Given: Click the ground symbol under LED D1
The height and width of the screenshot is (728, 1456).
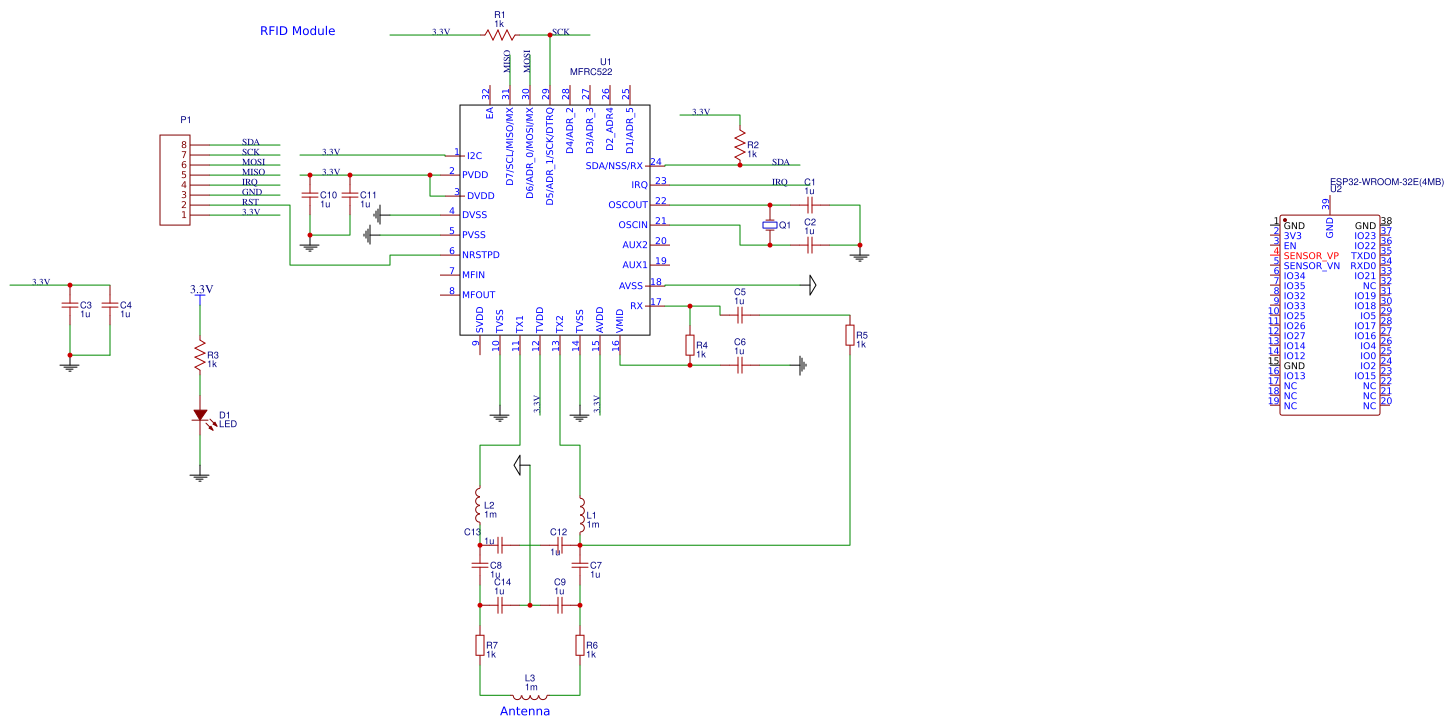Looking at the screenshot, I should point(200,477).
